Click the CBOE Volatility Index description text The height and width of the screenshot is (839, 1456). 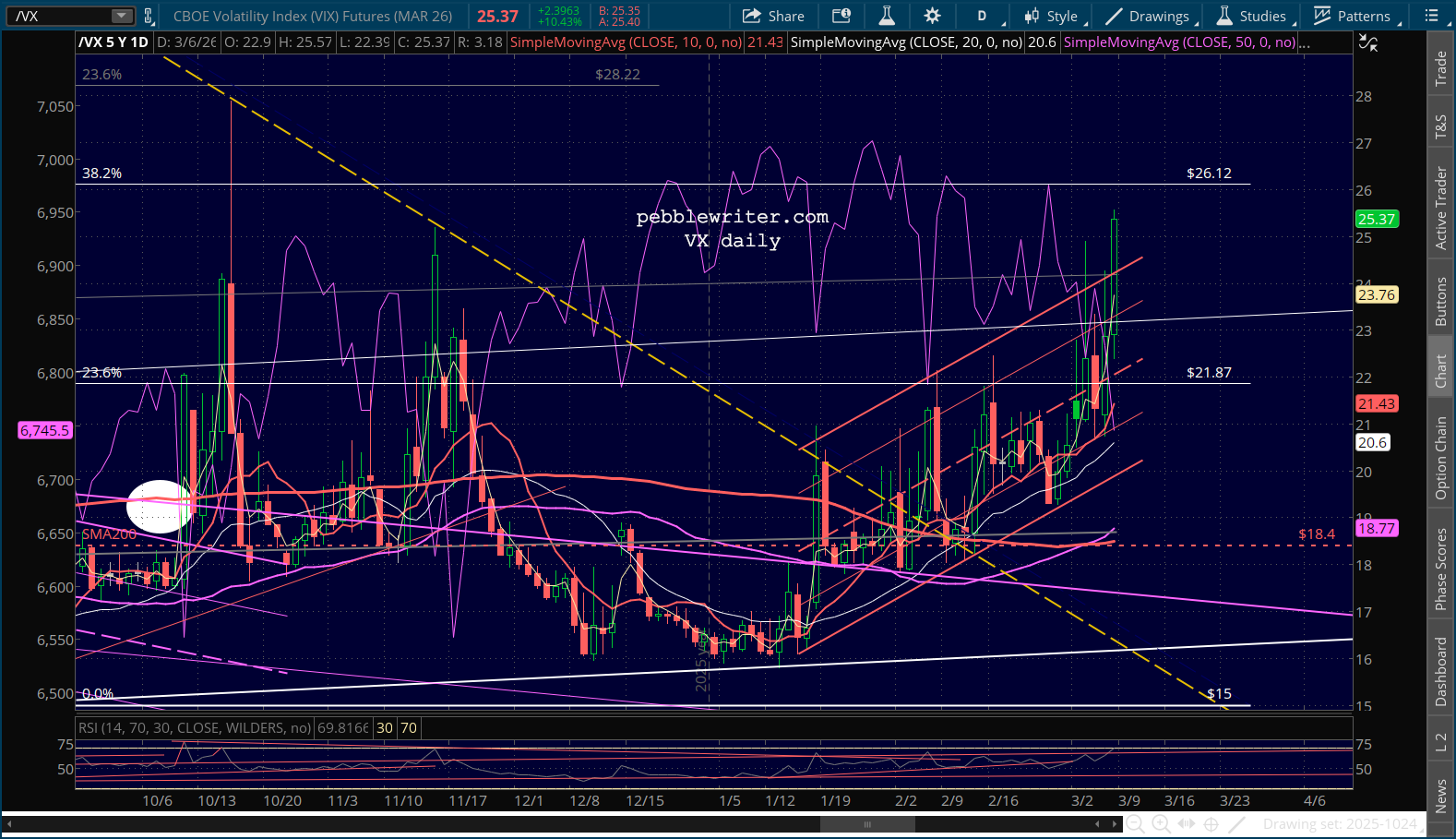pyautogui.click(x=313, y=16)
